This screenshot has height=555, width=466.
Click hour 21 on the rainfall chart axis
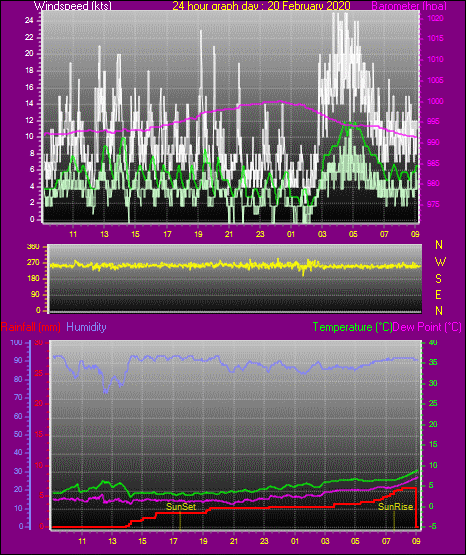234,541
